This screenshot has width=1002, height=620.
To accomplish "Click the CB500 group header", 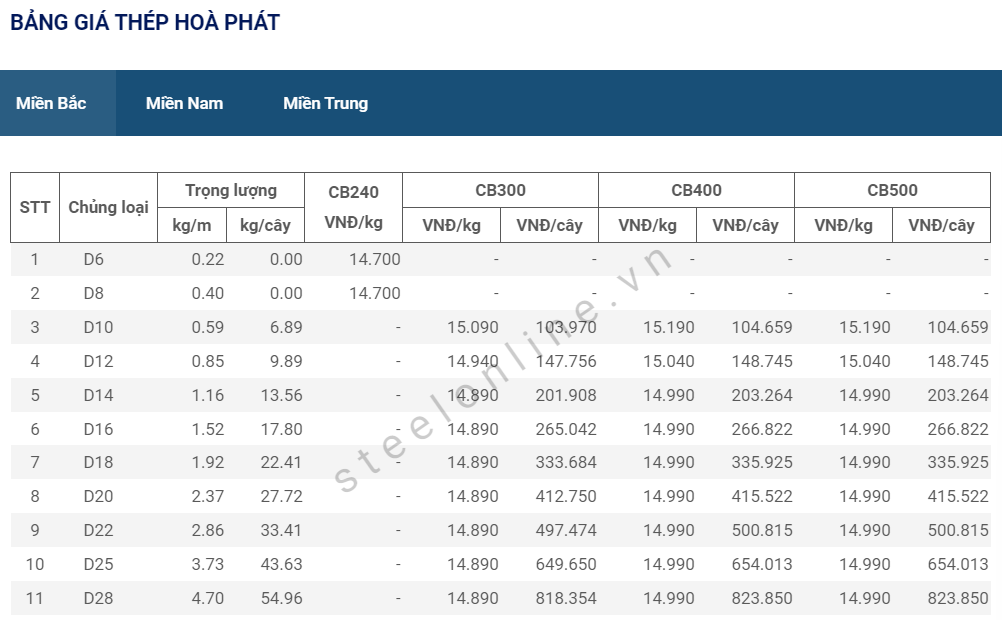I will coord(892,190).
